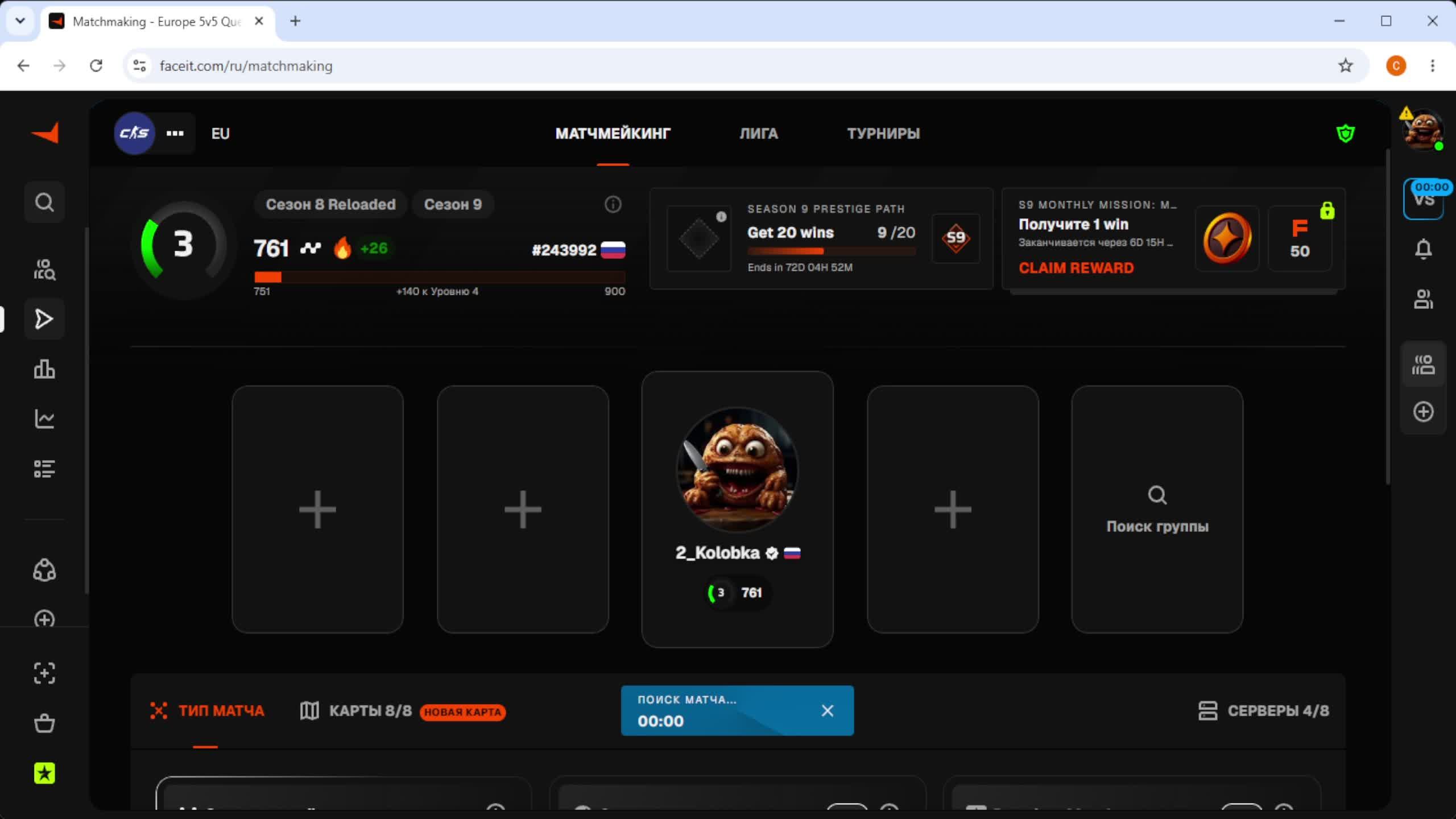The height and width of the screenshot is (819, 1456).
Task: Open the EU region selector
Action: [x=221, y=134]
